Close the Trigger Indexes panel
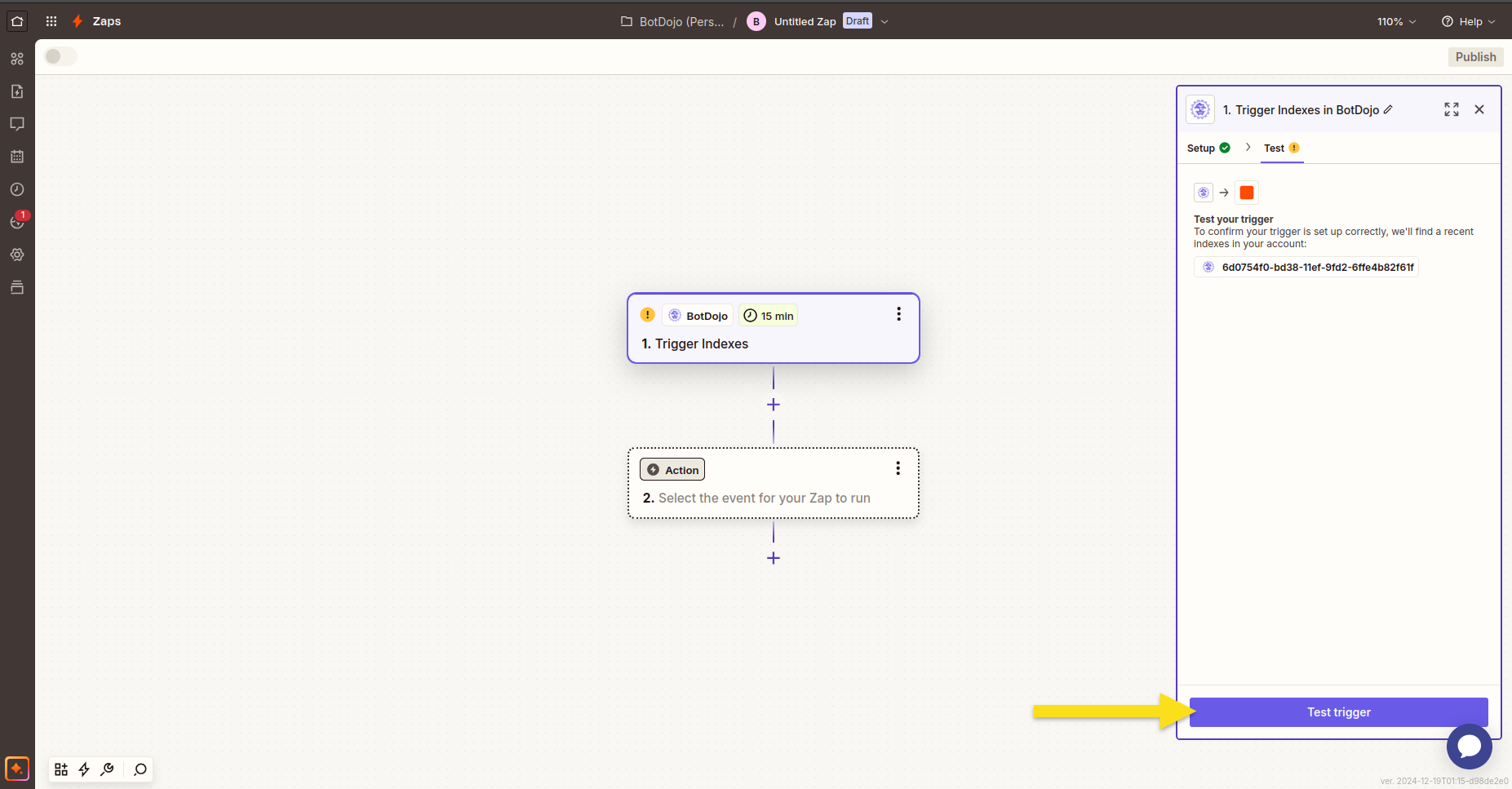The width and height of the screenshot is (1512, 789). [1479, 109]
